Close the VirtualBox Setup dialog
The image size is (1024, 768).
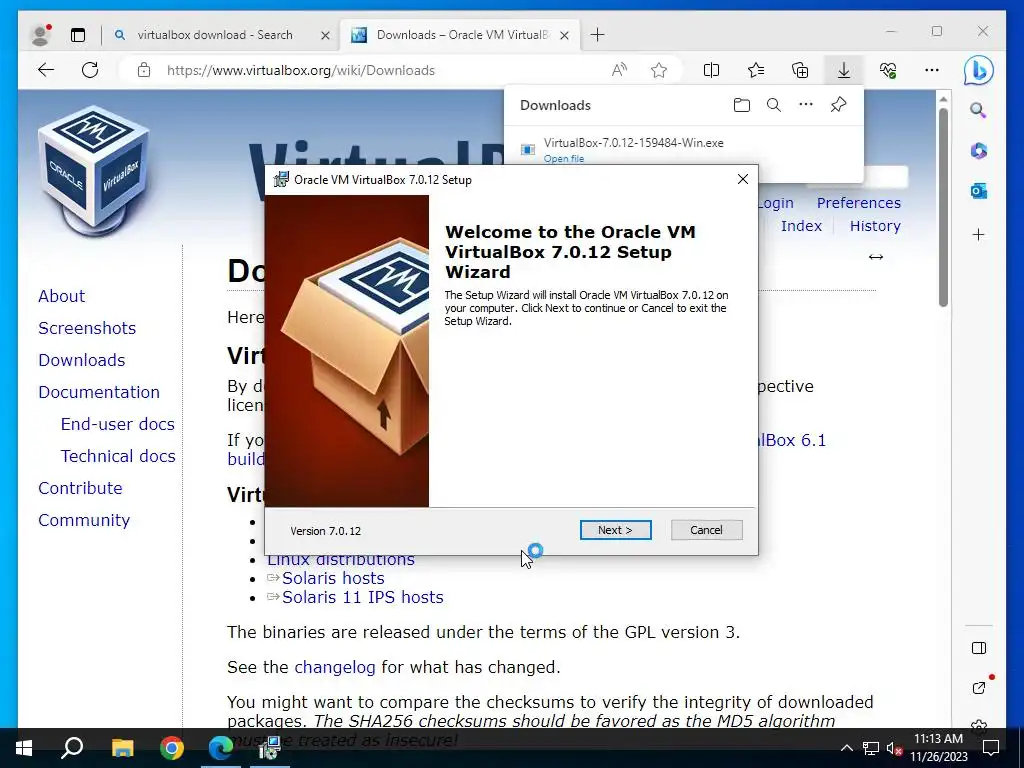(x=743, y=179)
